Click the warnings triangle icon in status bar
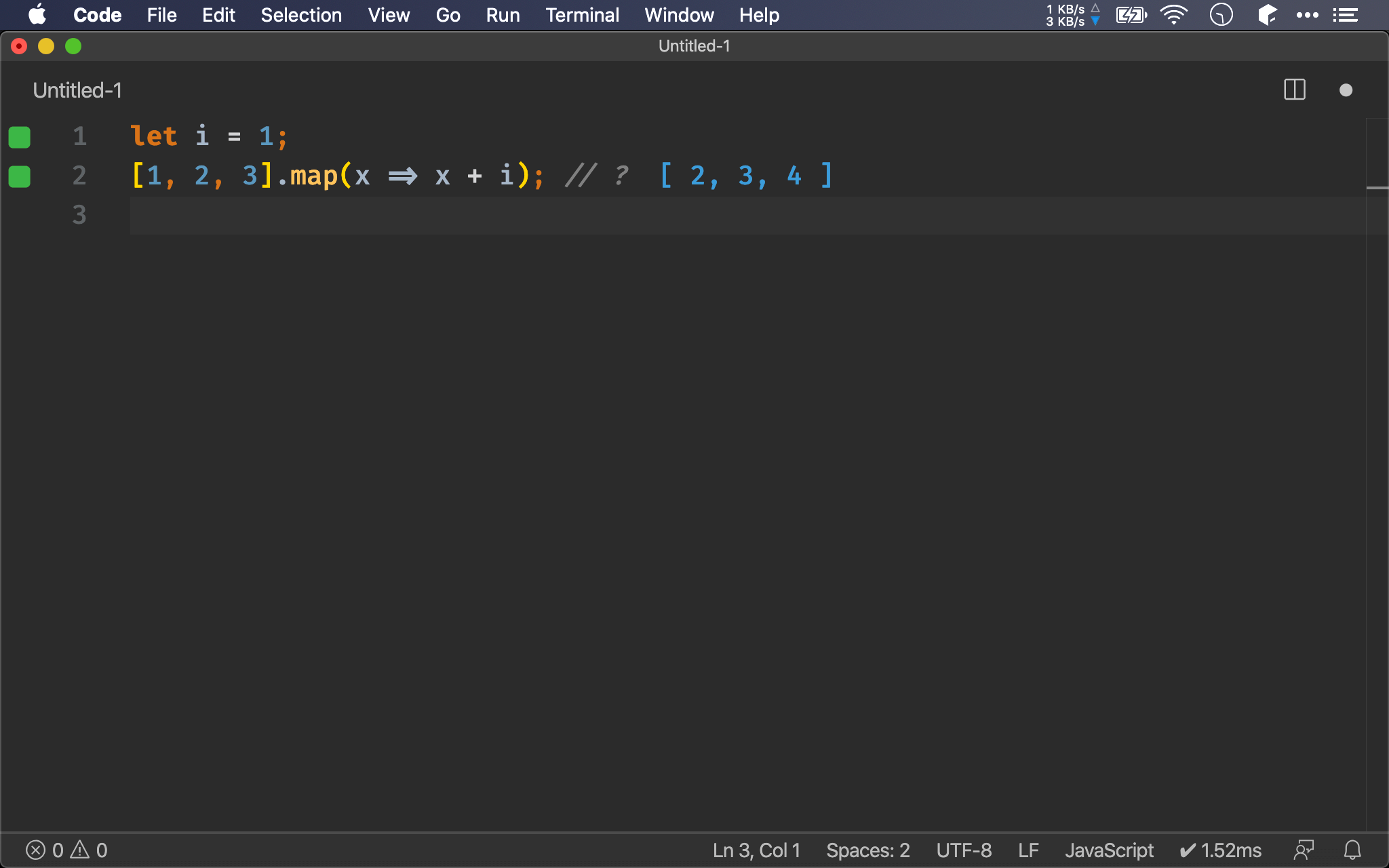Viewport: 1389px width, 868px height. pyautogui.click(x=80, y=849)
